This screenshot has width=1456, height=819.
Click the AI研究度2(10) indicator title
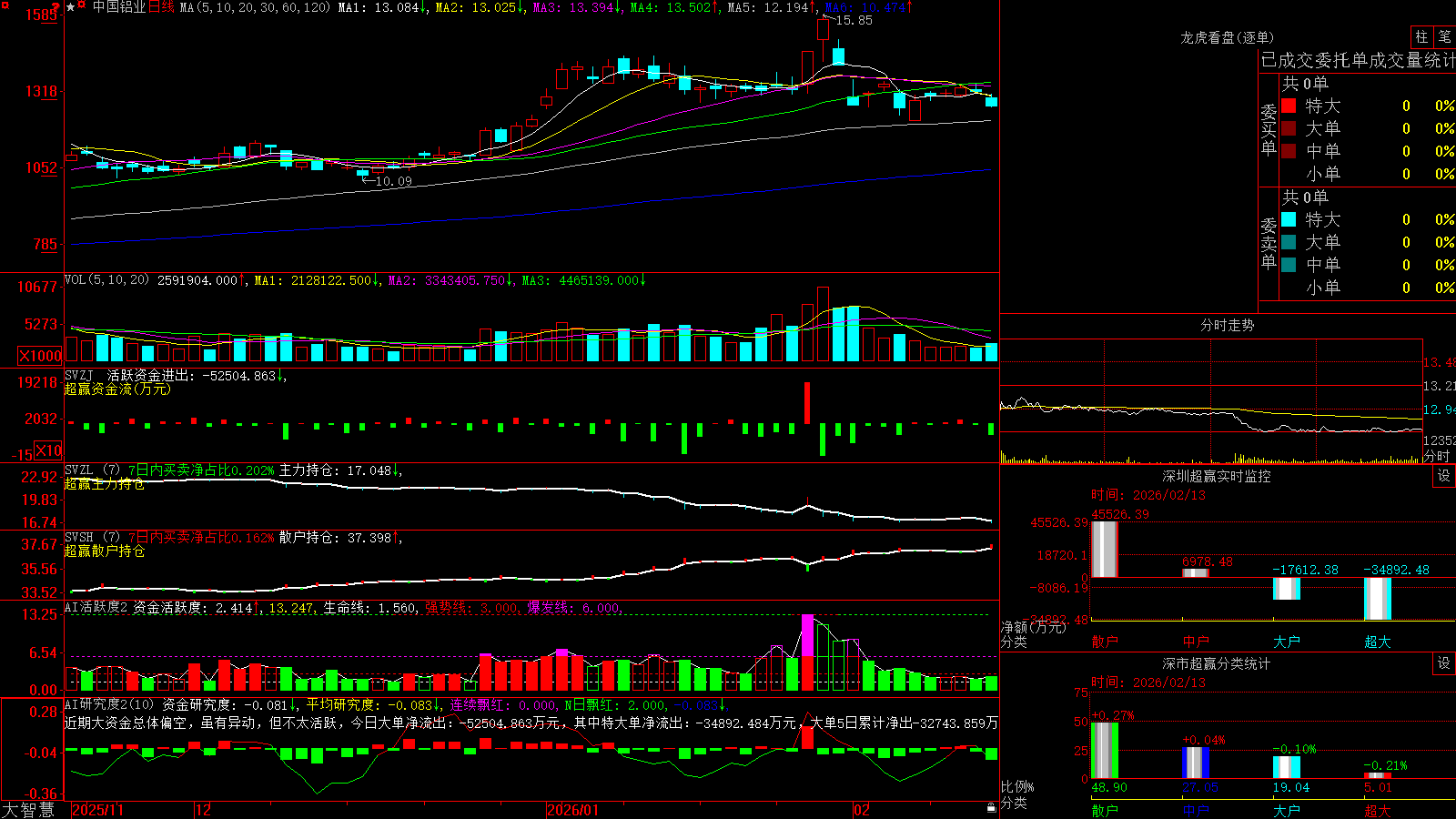(x=109, y=704)
